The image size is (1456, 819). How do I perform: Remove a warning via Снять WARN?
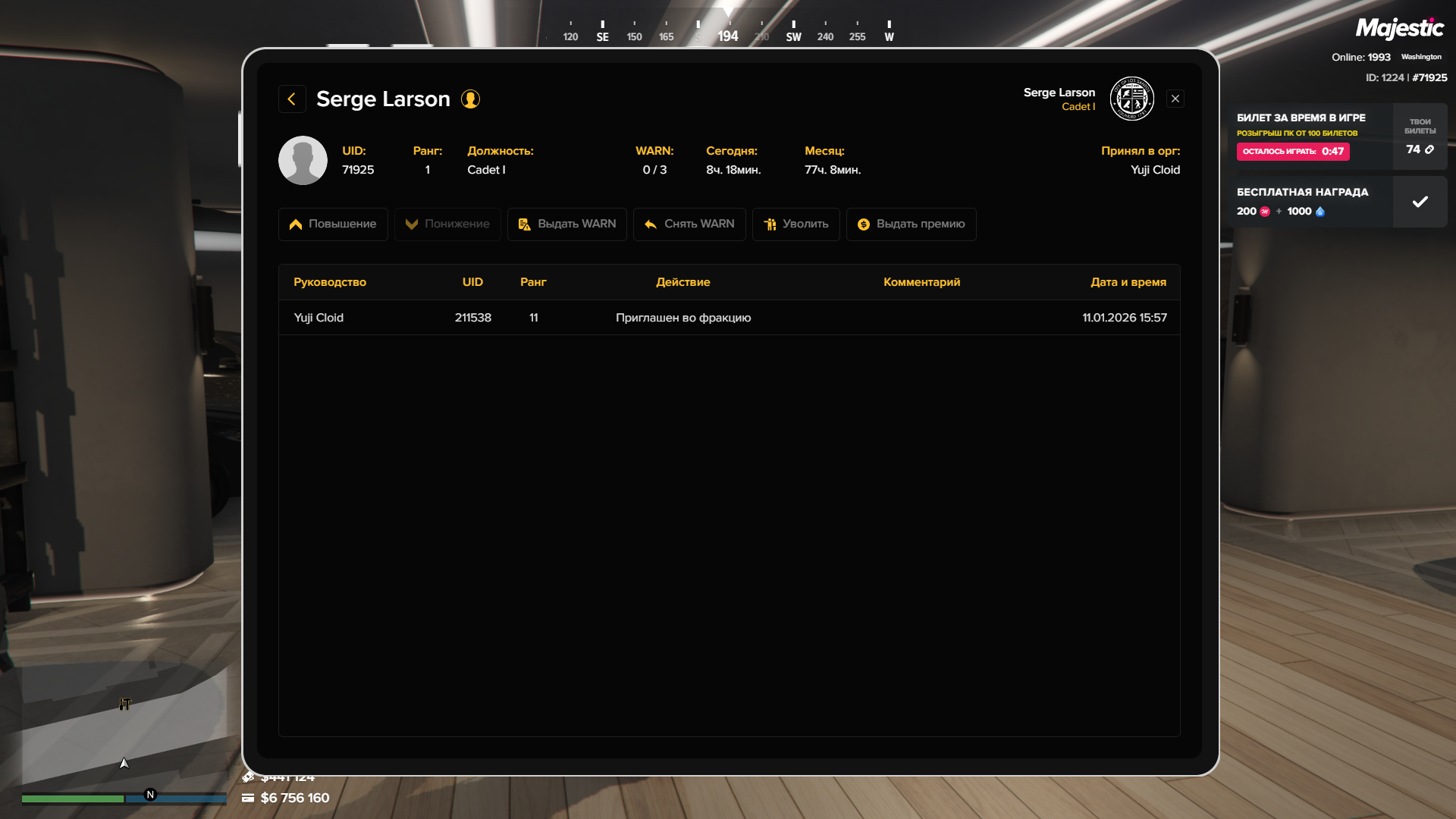click(689, 224)
